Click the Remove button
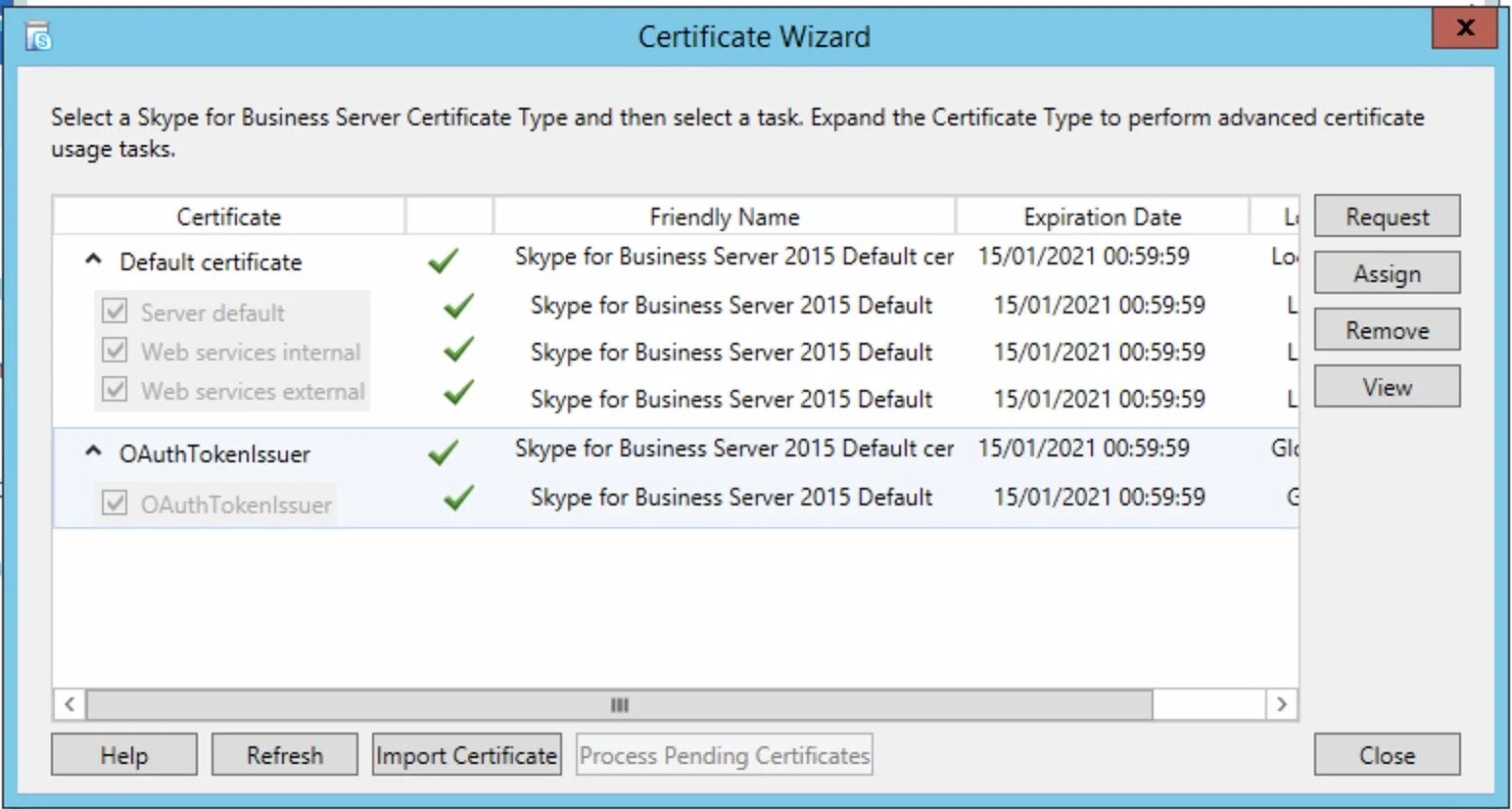This screenshot has width=1512, height=809. [1387, 330]
